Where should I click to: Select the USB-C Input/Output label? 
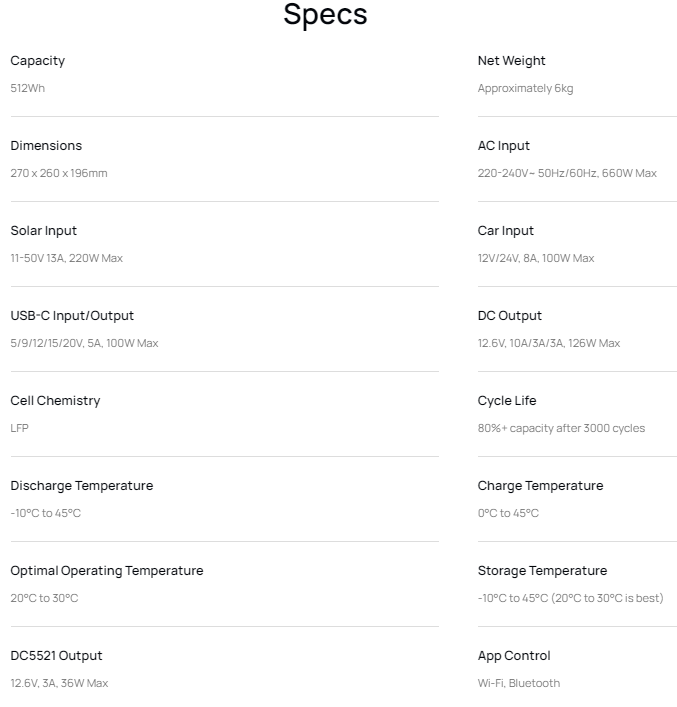coord(72,316)
